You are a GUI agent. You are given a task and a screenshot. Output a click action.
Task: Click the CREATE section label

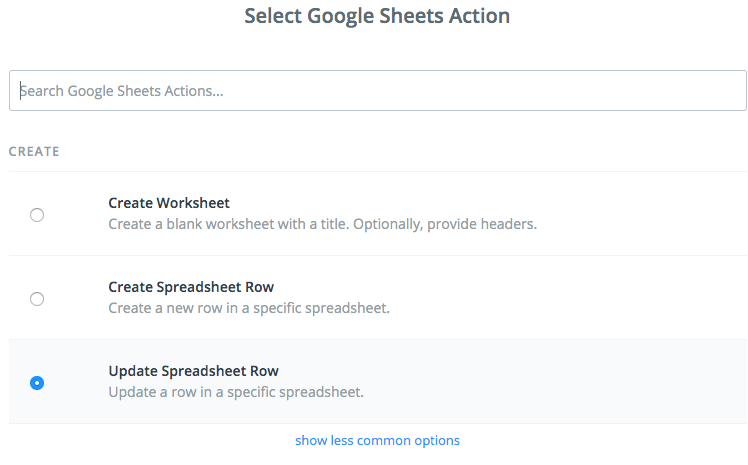34,152
